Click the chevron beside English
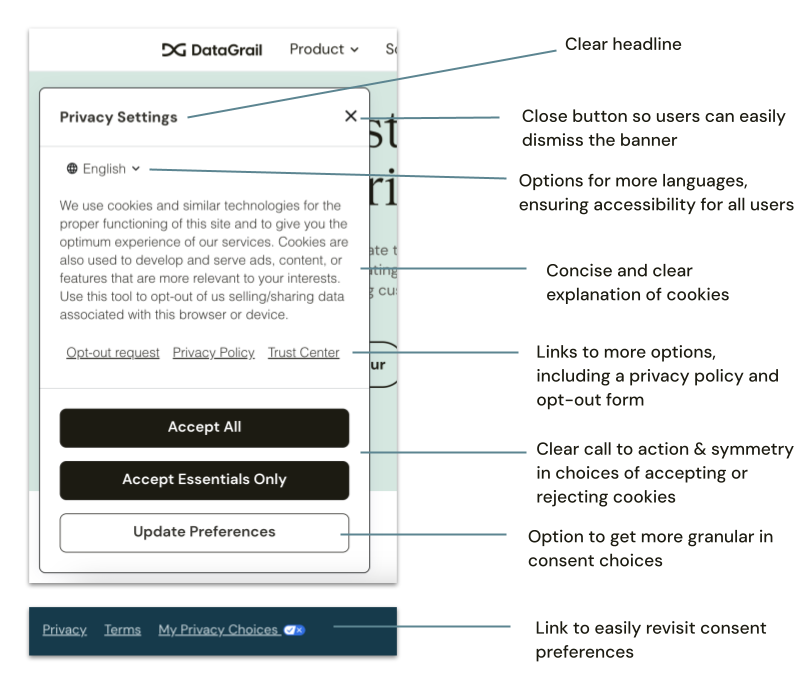The height and width of the screenshot is (692, 811). coord(134,169)
